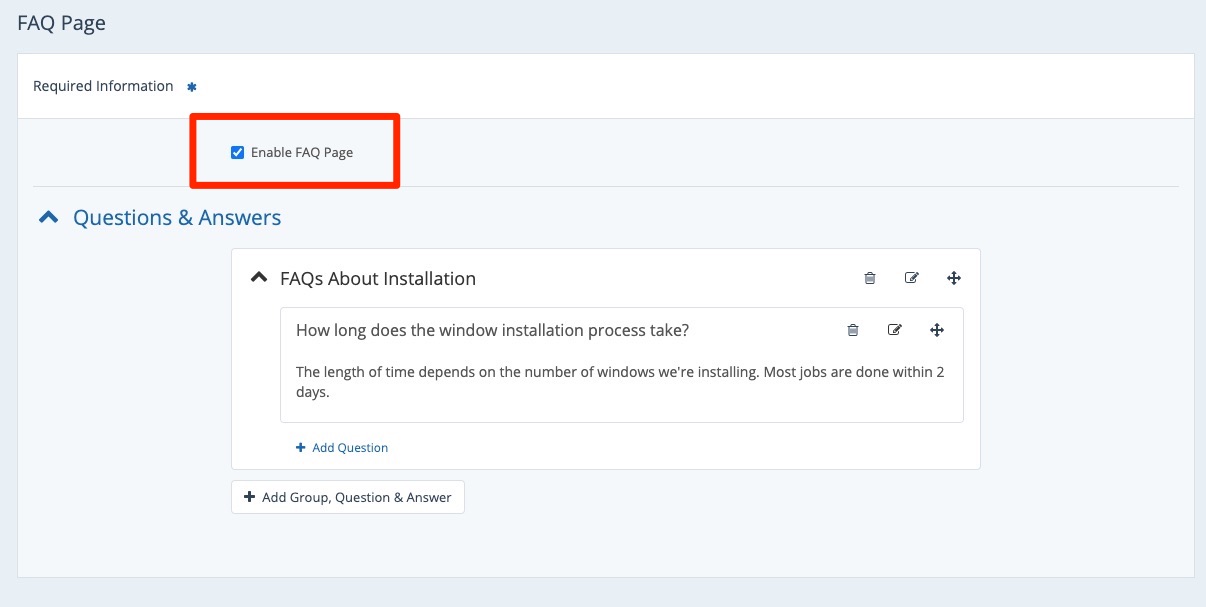Click the plus icon before Add Question

(x=301, y=448)
